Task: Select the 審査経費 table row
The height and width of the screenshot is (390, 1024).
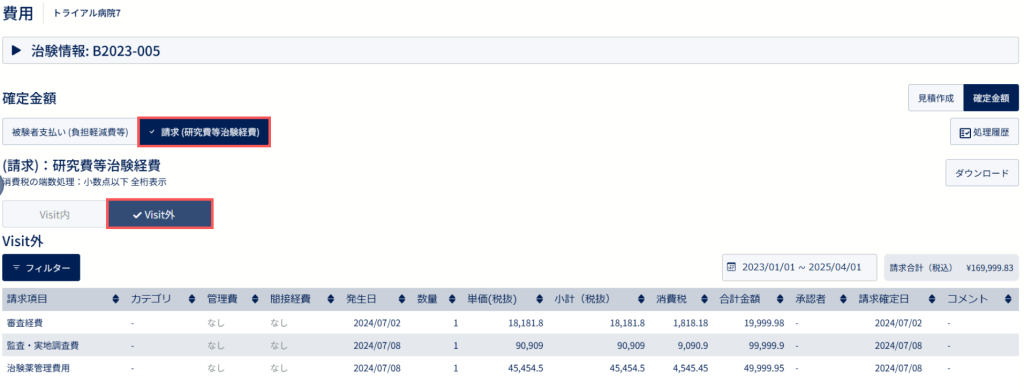Action: click(x=510, y=323)
